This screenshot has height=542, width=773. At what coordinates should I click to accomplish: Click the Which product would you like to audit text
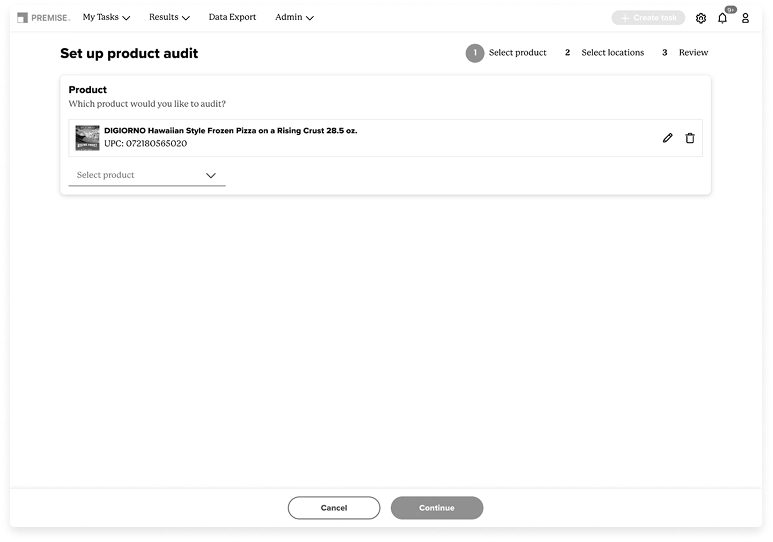coord(147,104)
